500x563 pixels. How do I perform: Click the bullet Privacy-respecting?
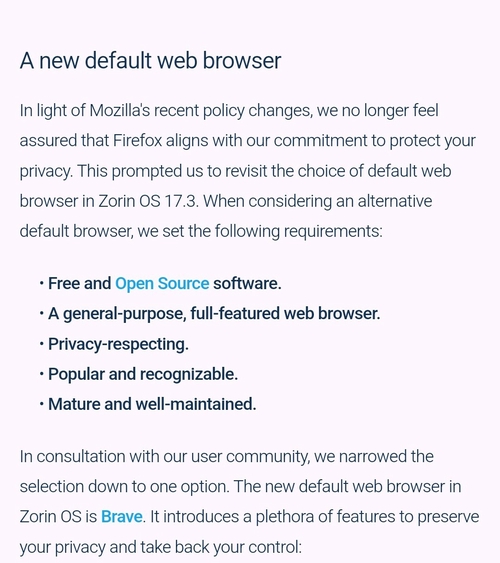(118, 344)
